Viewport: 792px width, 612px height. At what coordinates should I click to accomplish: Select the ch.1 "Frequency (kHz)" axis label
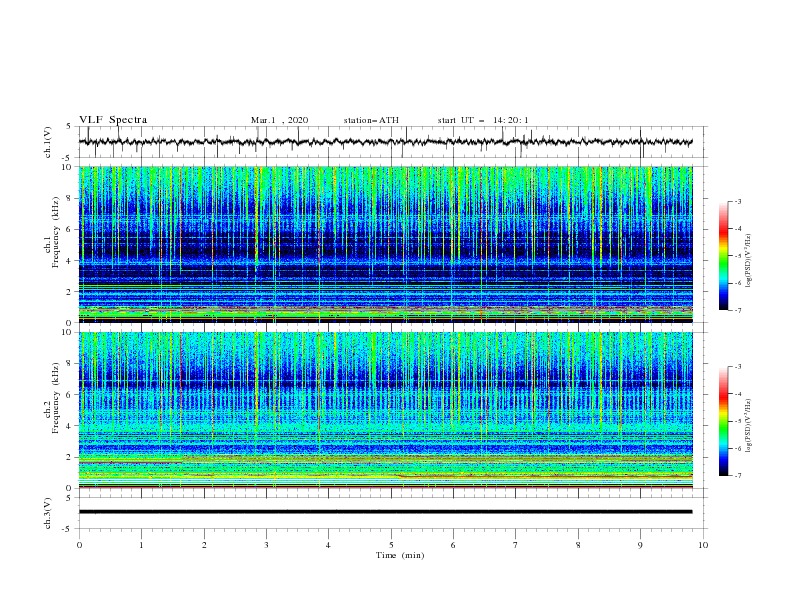pos(56,232)
